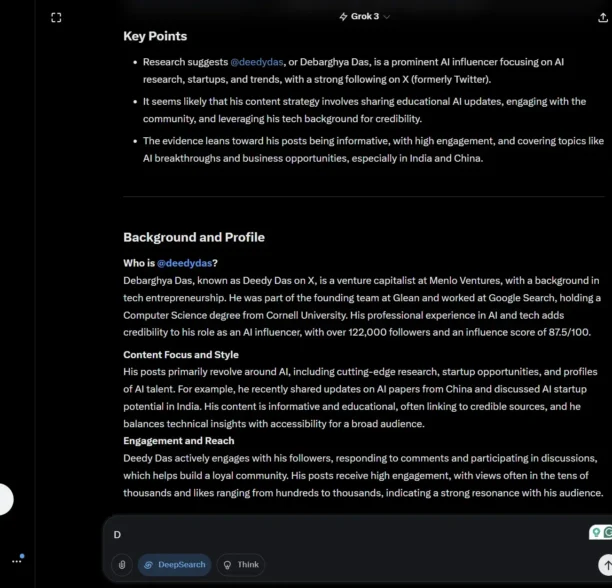Toggle the Think mode button

(x=241, y=565)
